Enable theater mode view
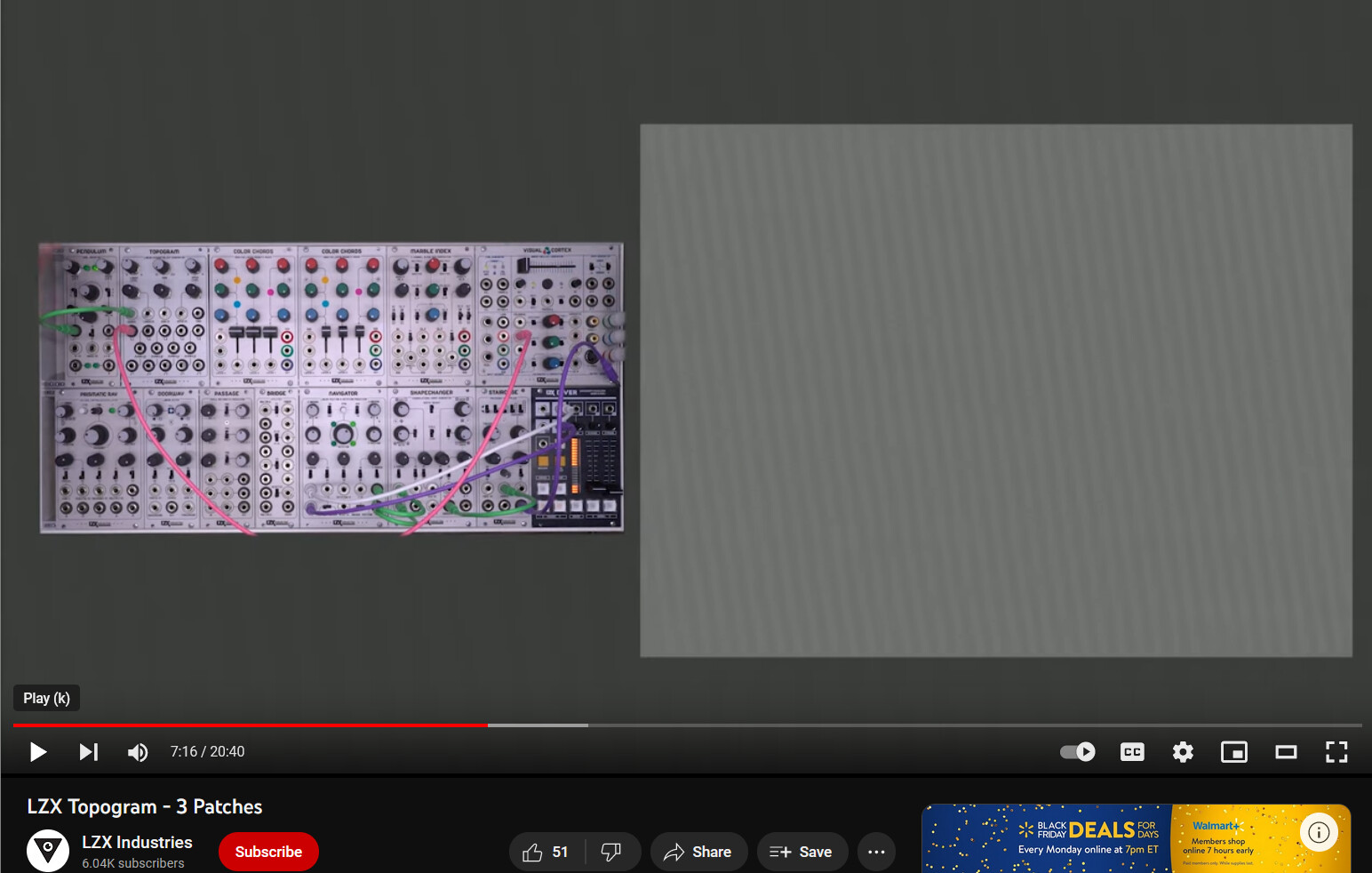The image size is (1372, 873). (1286, 752)
